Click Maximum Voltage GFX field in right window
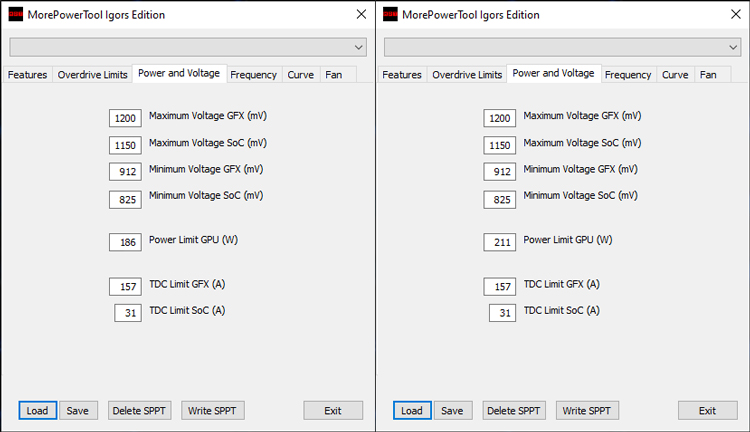The height and width of the screenshot is (432, 750). tap(500, 118)
